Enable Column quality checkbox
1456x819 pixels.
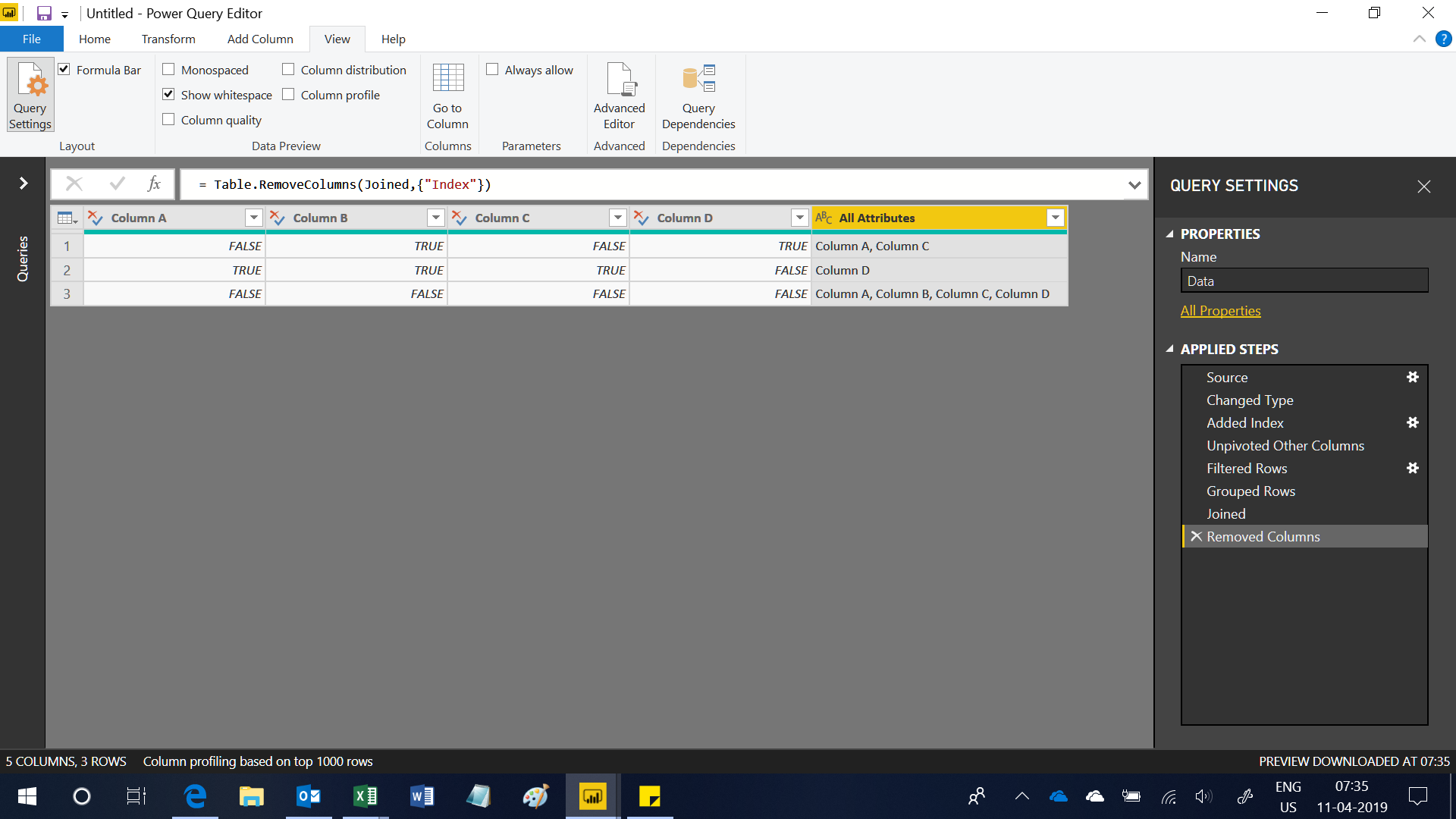click(168, 120)
